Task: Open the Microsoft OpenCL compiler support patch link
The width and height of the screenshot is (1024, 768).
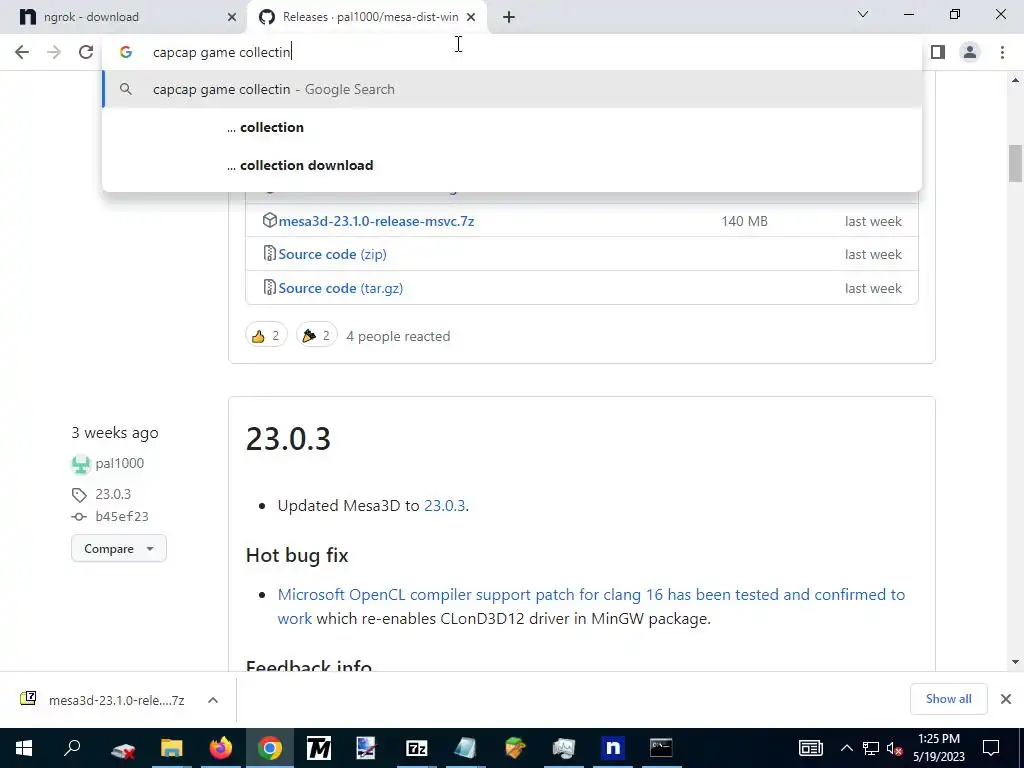Action: pos(591,607)
